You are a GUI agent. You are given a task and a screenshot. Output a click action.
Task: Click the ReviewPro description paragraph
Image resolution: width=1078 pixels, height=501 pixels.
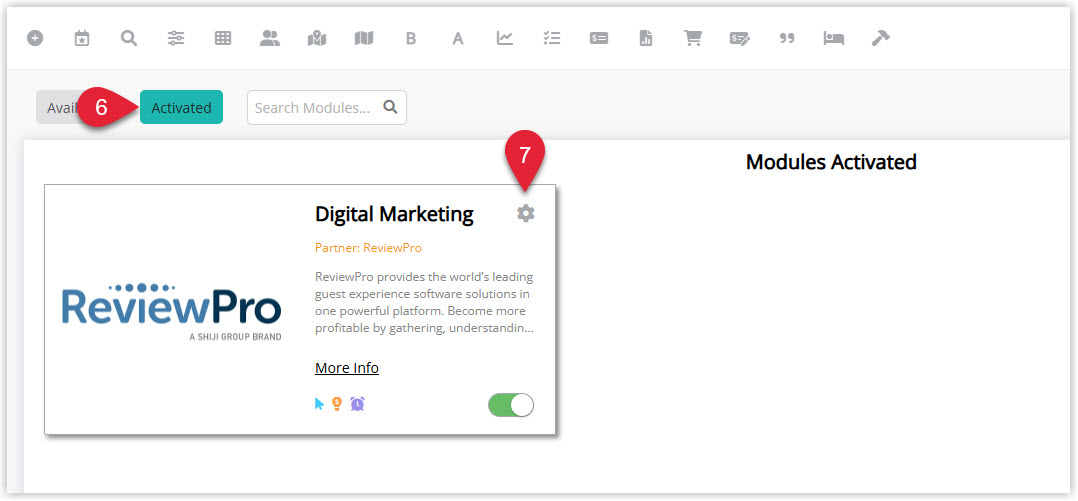(x=424, y=302)
